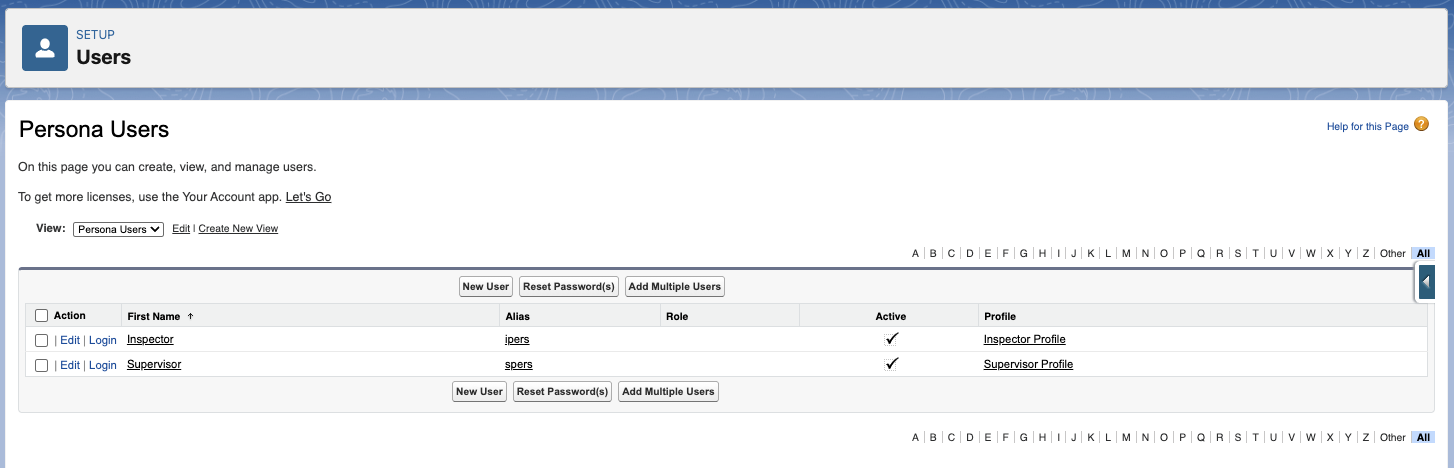Open the Persona Users view dropdown

click(118, 229)
